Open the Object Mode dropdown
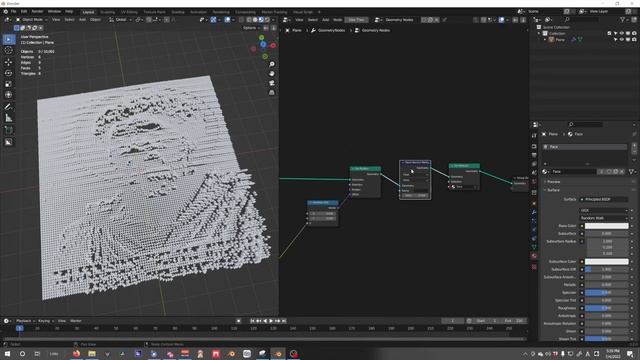 [x=31, y=20]
